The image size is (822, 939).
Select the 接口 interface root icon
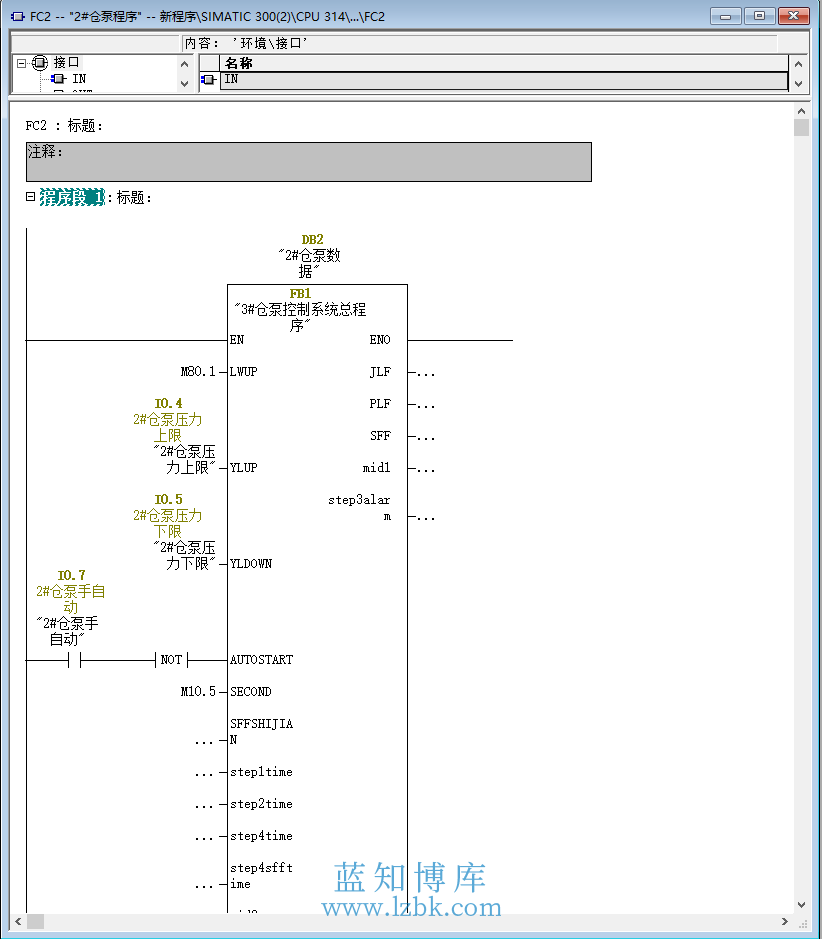tap(40, 62)
